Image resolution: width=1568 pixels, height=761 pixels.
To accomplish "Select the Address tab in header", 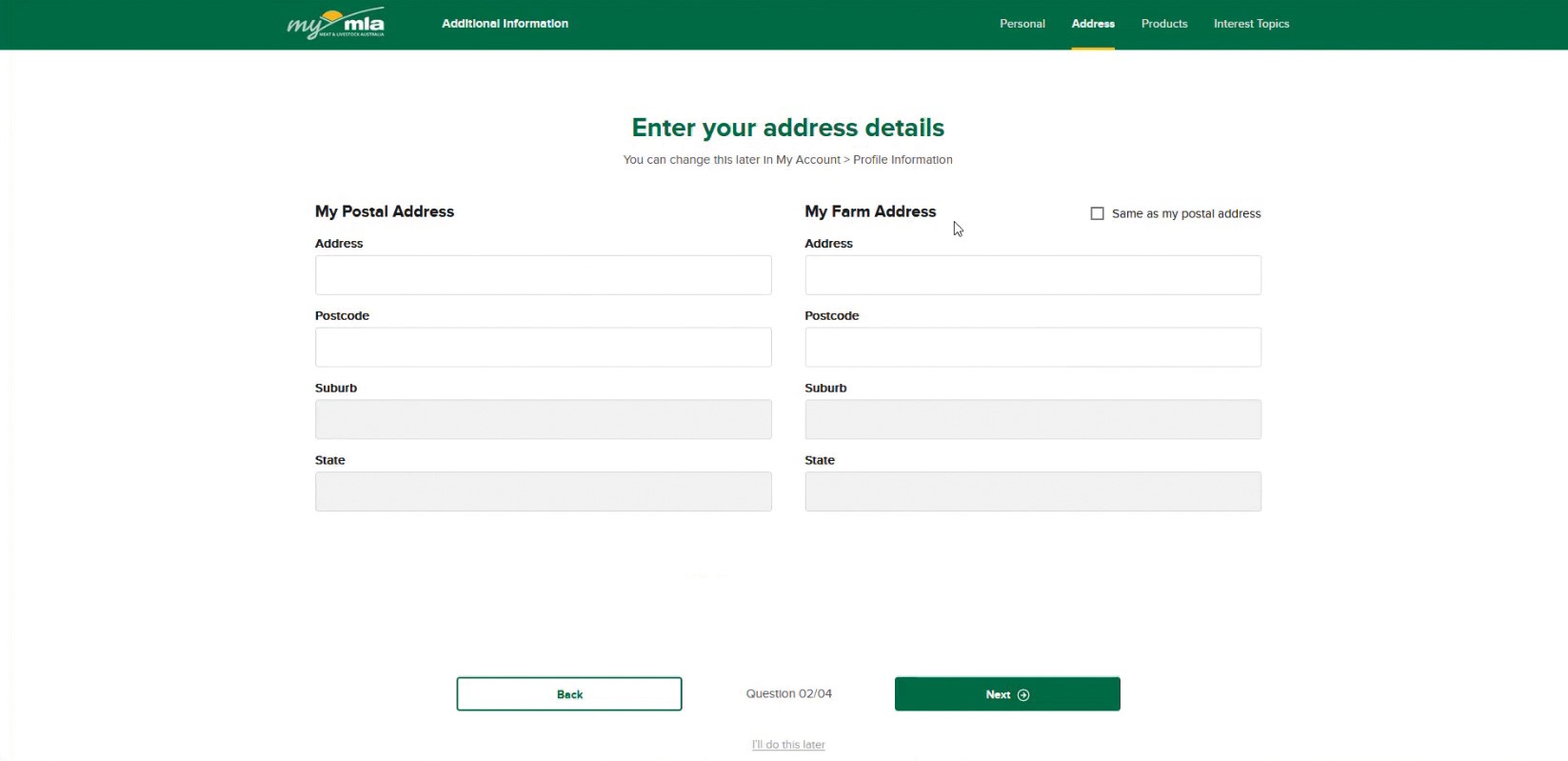I will [x=1092, y=24].
